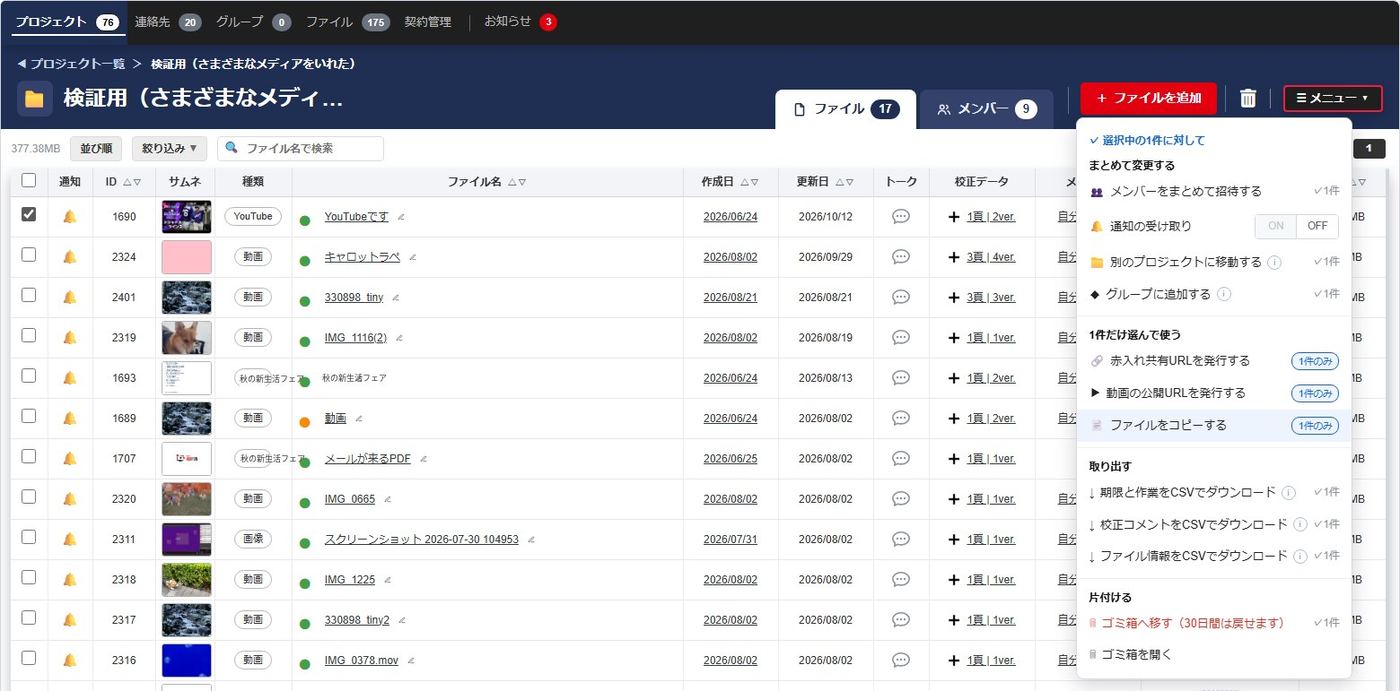Click file ID 2311 cell
The image size is (1400, 691).
124,539
